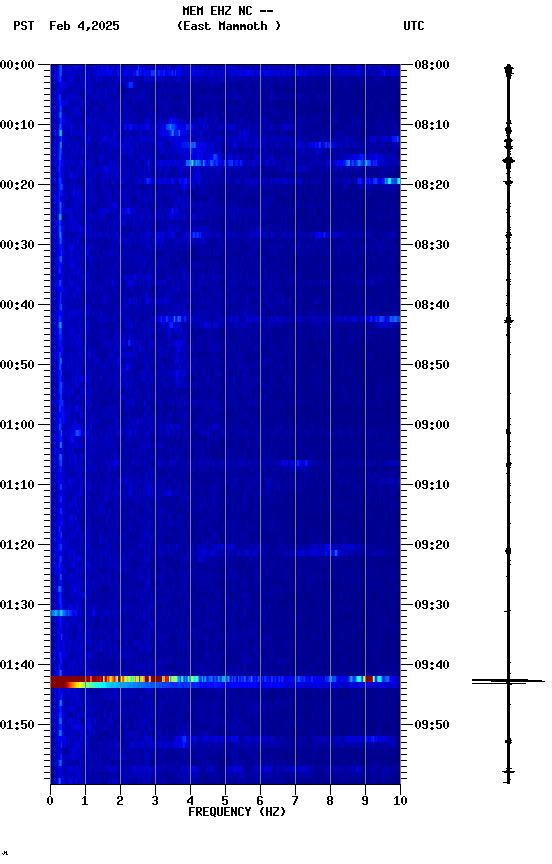552x864 pixels.
Task: Click the frequency axis tick label 5
Action: (225, 801)
